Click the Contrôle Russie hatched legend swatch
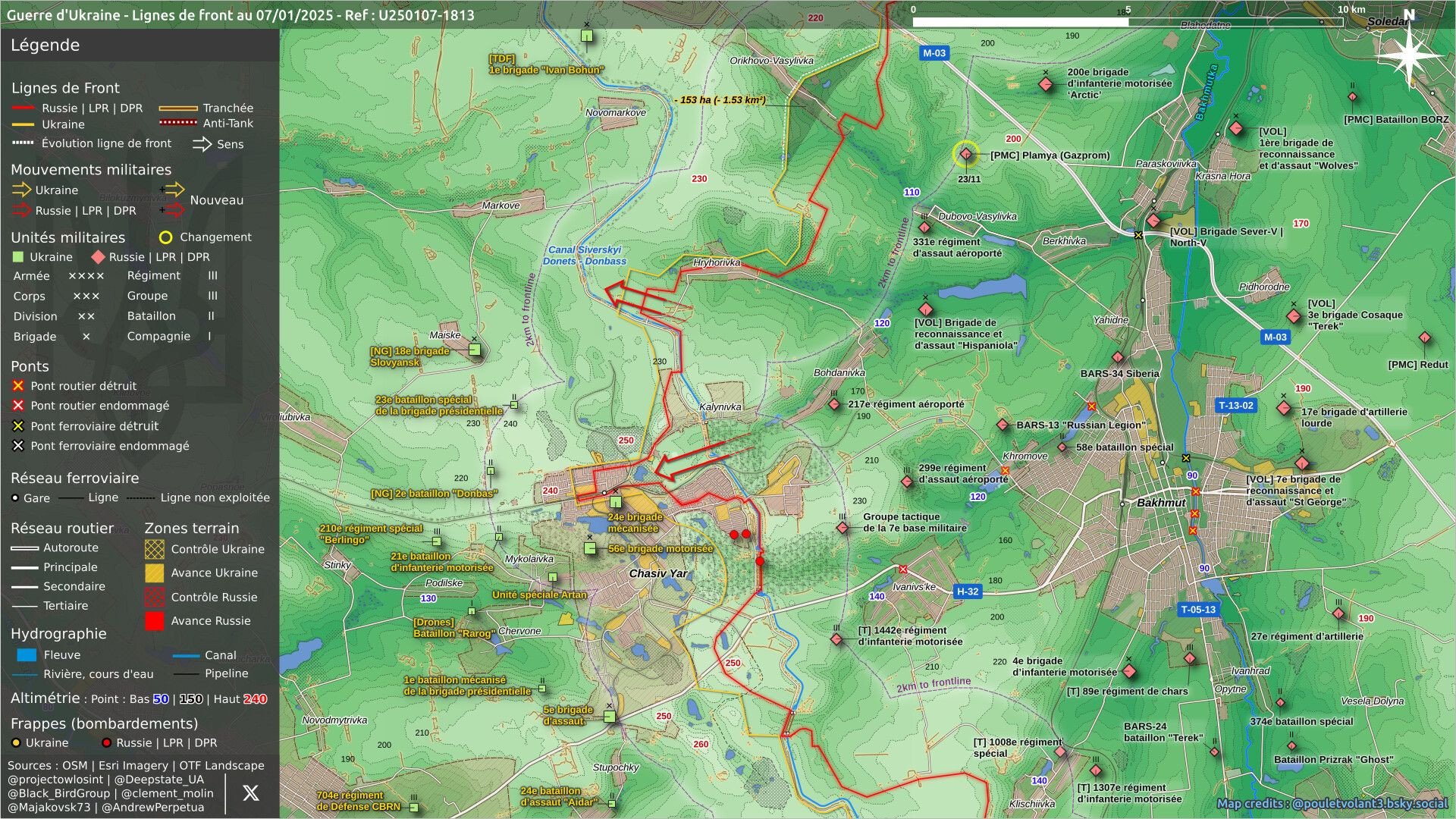Image resolution: width=1456 pixels, height=819 pixels. coord(154,598)
